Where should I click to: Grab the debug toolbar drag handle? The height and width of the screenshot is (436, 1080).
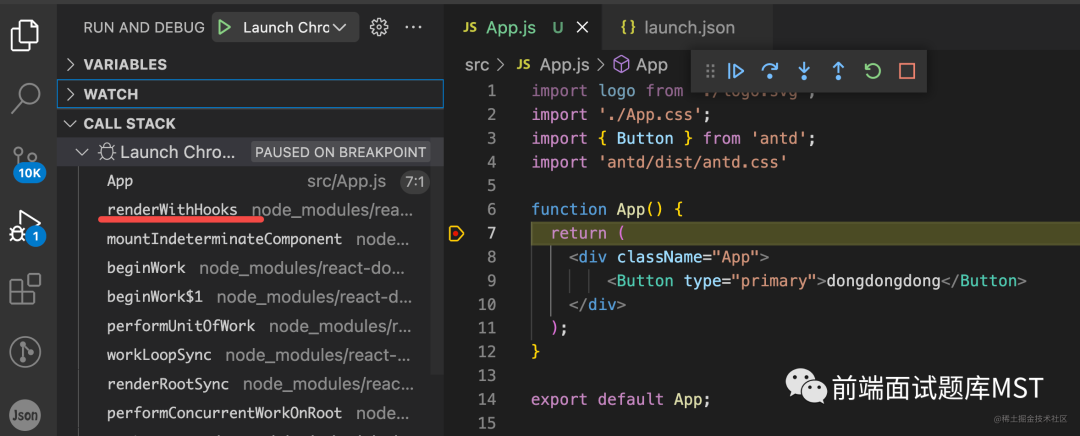tap(711, 71)
